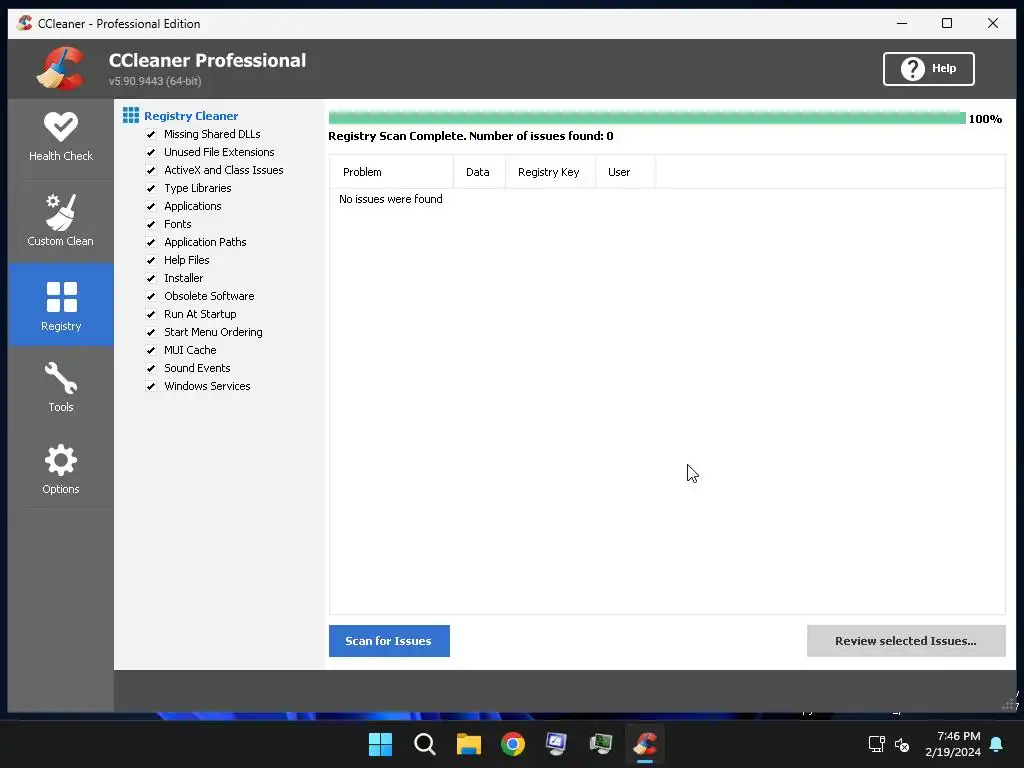This screenshot has width=1024, height=768.
Task: Click the muted volume tray icon
Action: click(x=903, y=744)
